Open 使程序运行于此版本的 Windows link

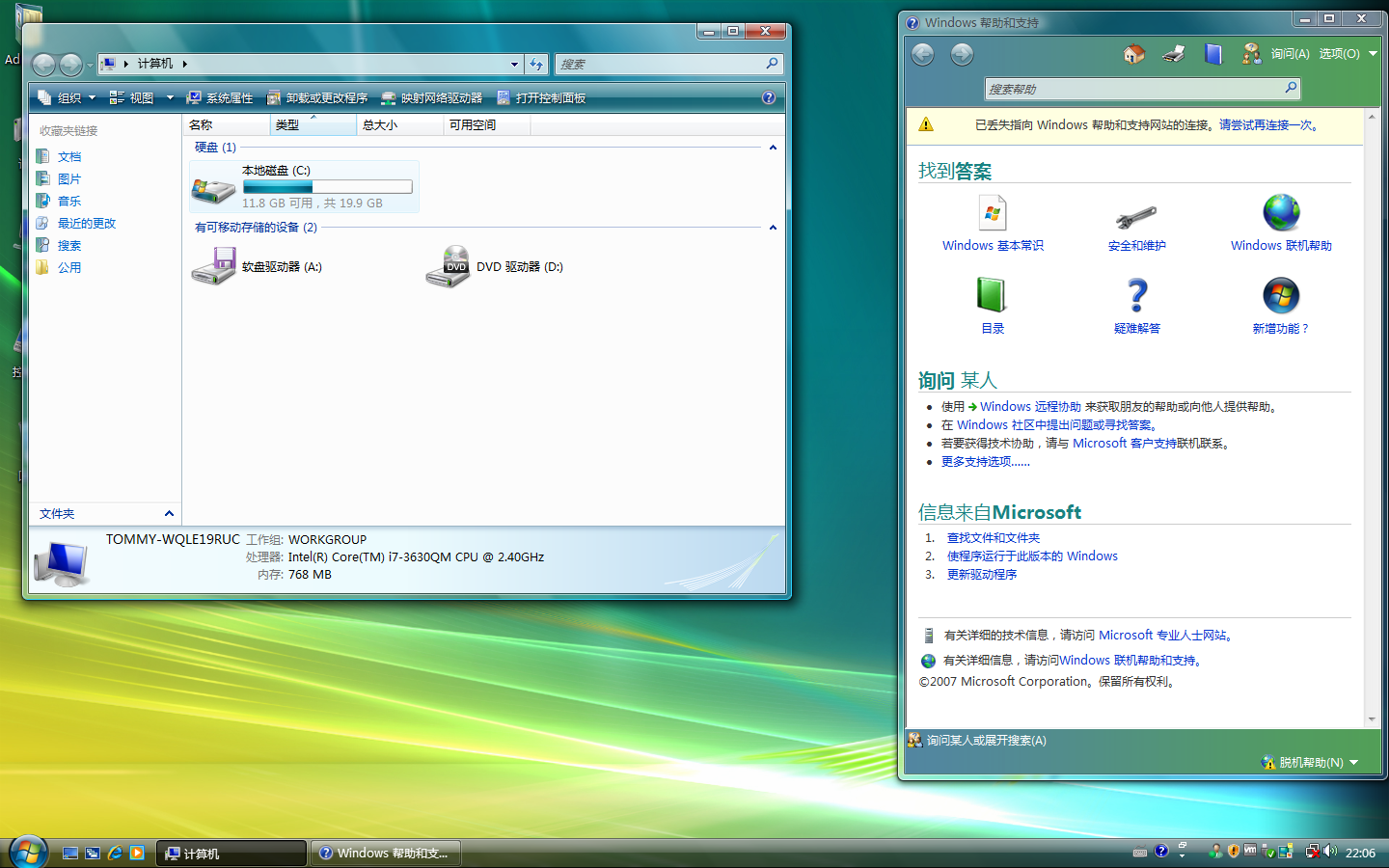(1032, 556)
